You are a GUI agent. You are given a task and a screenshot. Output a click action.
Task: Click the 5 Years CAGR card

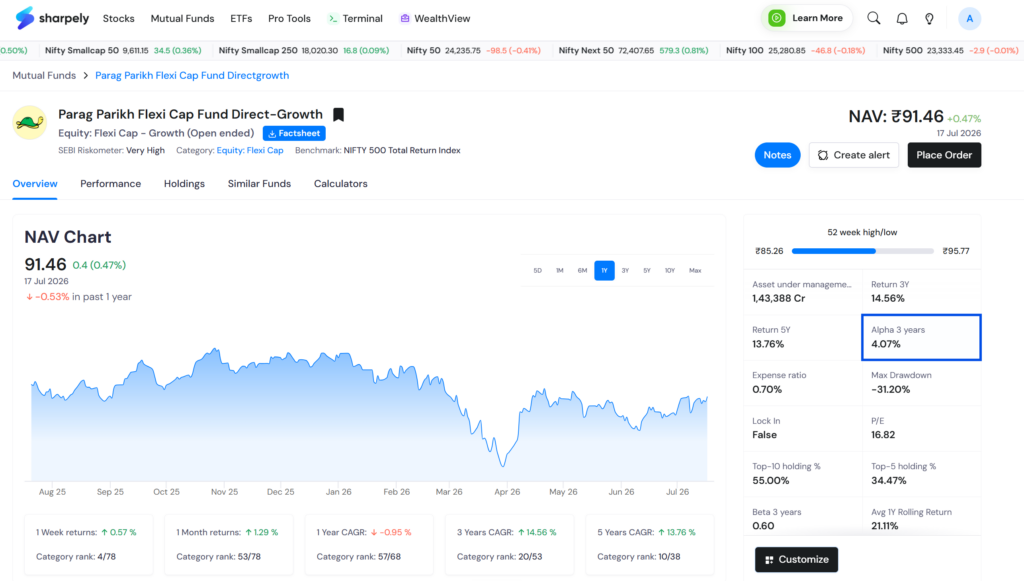[650, 544]
